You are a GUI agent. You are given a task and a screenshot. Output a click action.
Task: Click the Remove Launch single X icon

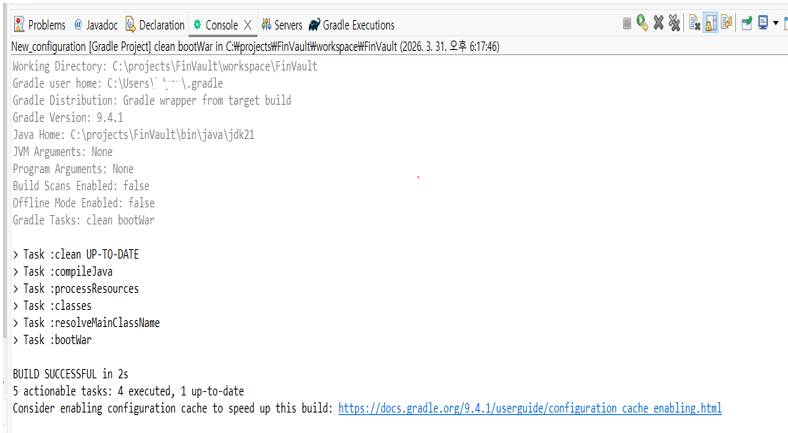click(x=658, y=23)
